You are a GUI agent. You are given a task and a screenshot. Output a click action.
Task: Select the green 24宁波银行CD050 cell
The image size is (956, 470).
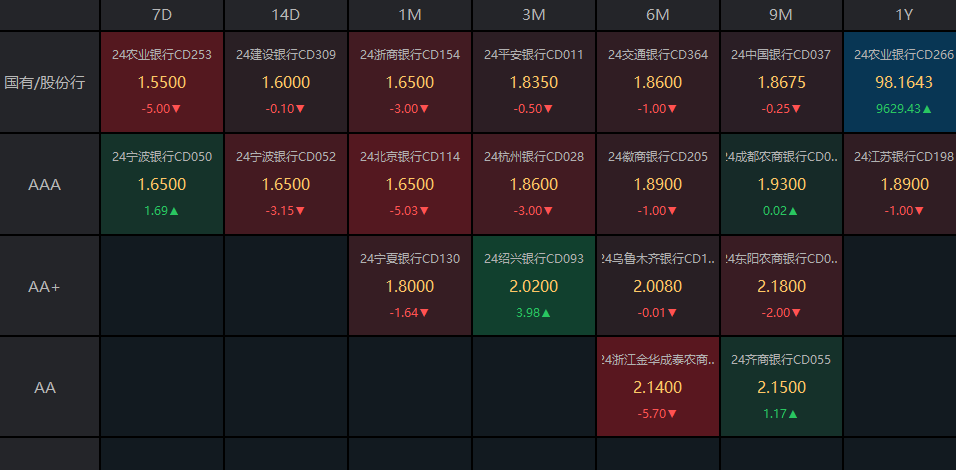162,184
